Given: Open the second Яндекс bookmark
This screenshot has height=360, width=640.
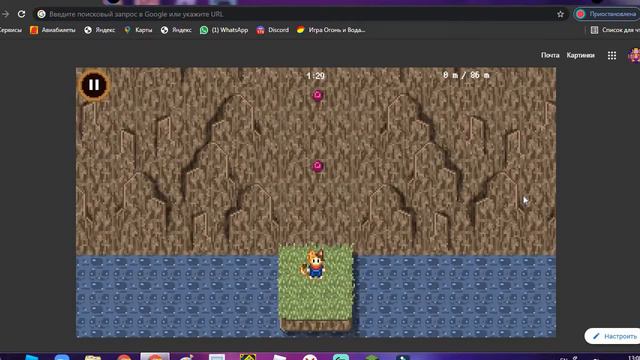Looking at the screenshot, I should (176, 30).
